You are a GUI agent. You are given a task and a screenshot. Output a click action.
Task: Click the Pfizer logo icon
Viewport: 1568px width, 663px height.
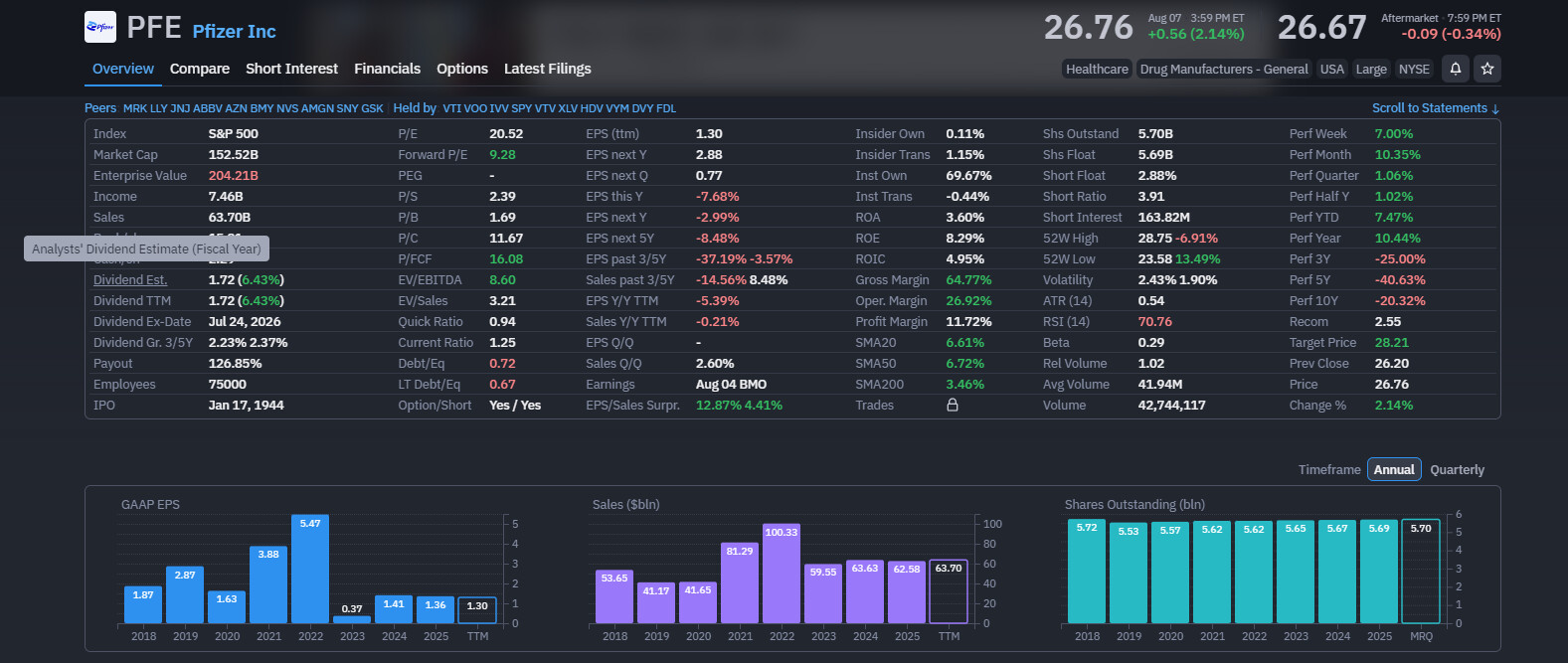(x=100, y=27)
